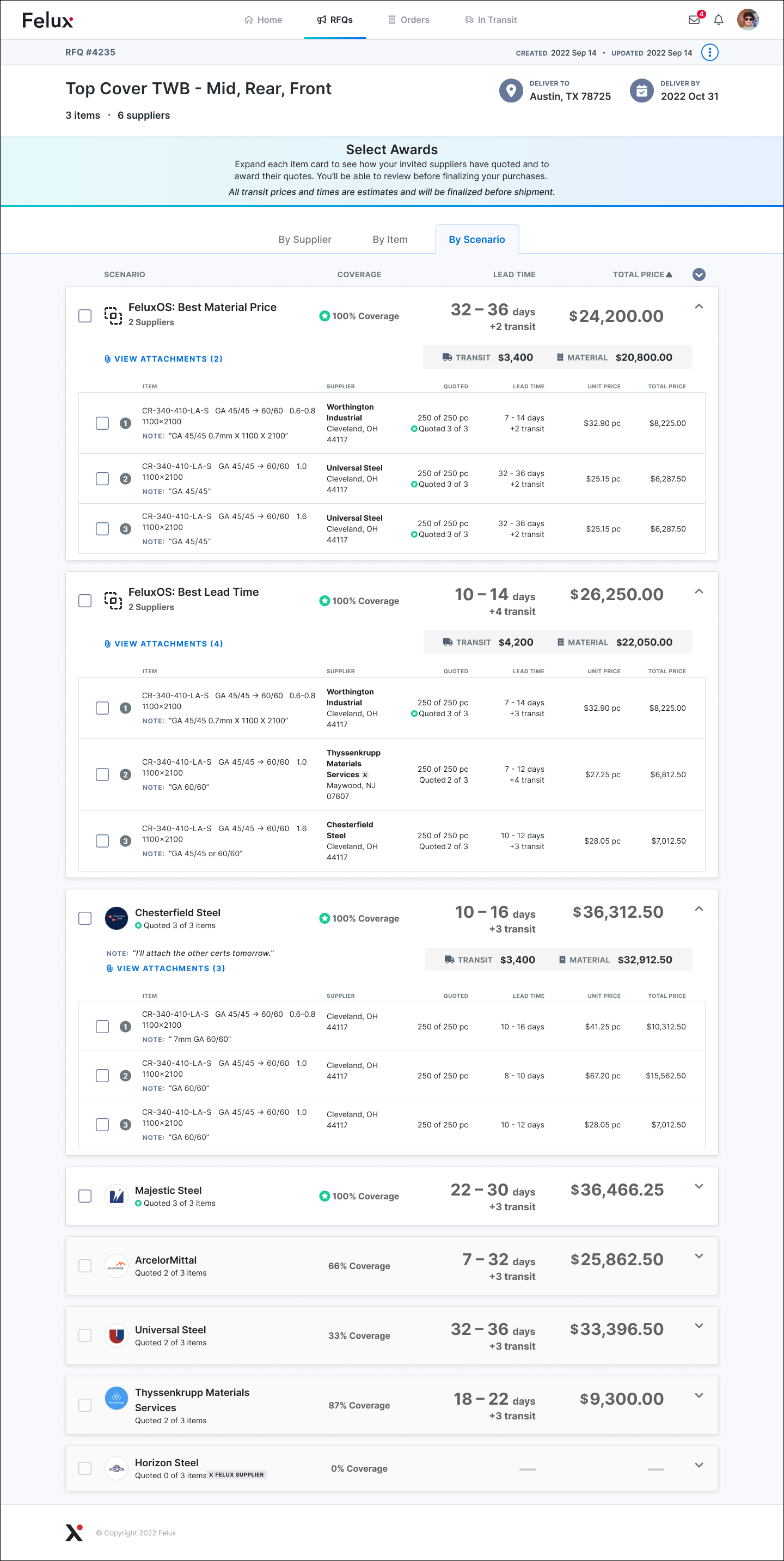Expand the Universal Steel card
Screen dimensions: 784x1561
699,1326
